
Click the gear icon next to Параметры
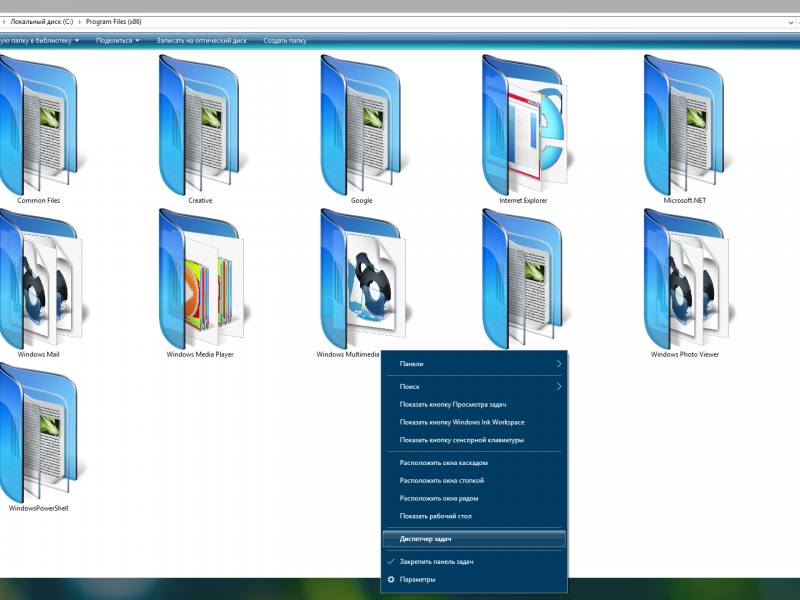391,580
